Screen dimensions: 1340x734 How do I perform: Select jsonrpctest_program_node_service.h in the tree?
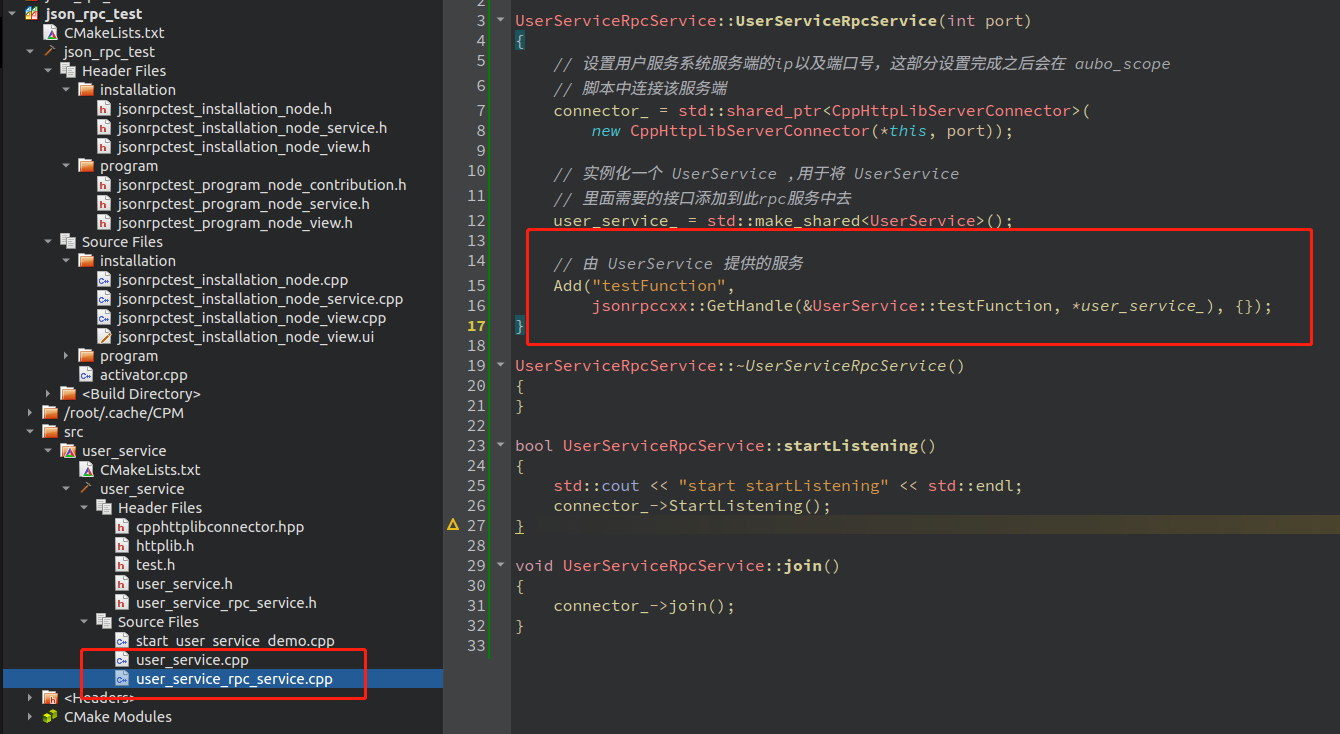(x=243, y=204)
